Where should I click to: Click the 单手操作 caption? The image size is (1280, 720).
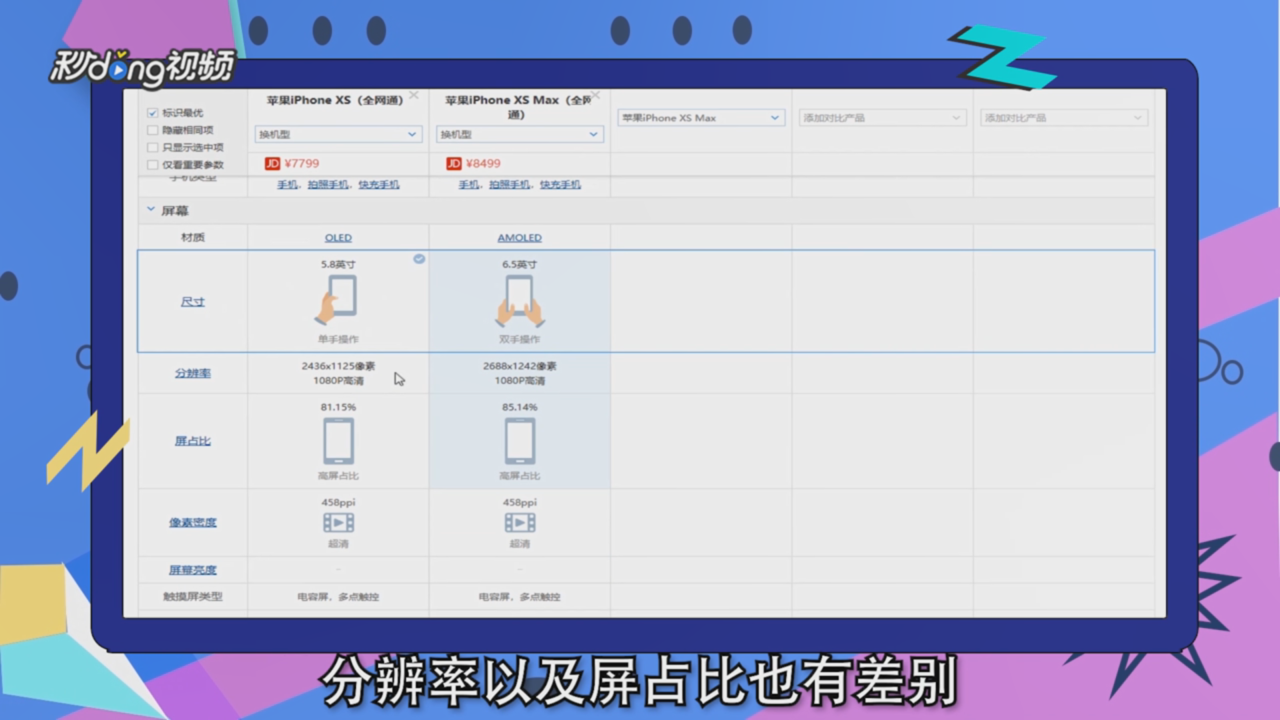(x=338, y=340)
